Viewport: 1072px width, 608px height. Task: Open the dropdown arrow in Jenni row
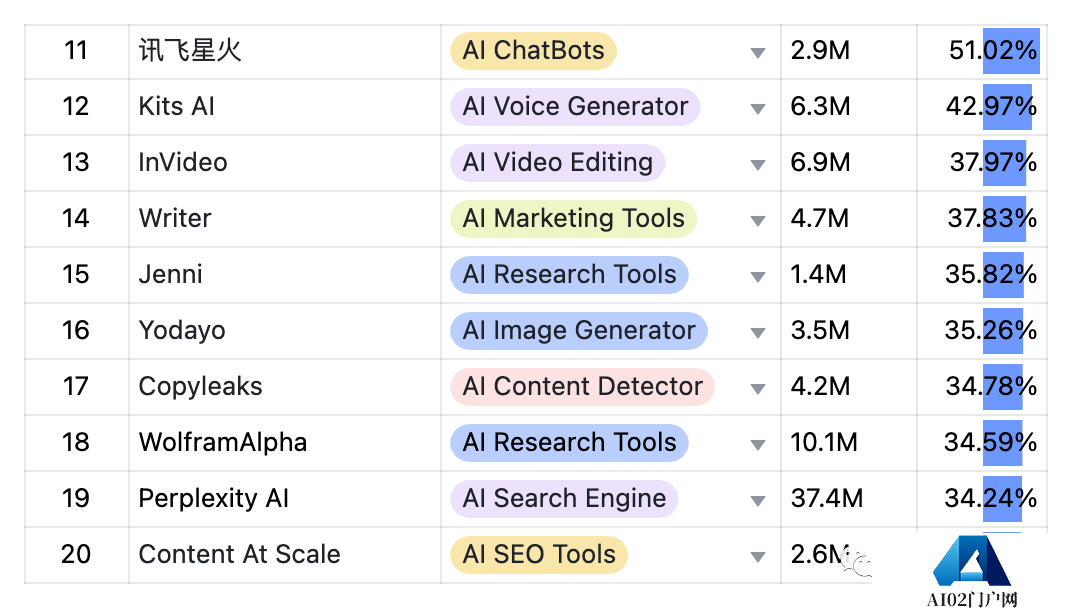click(757, 277)
